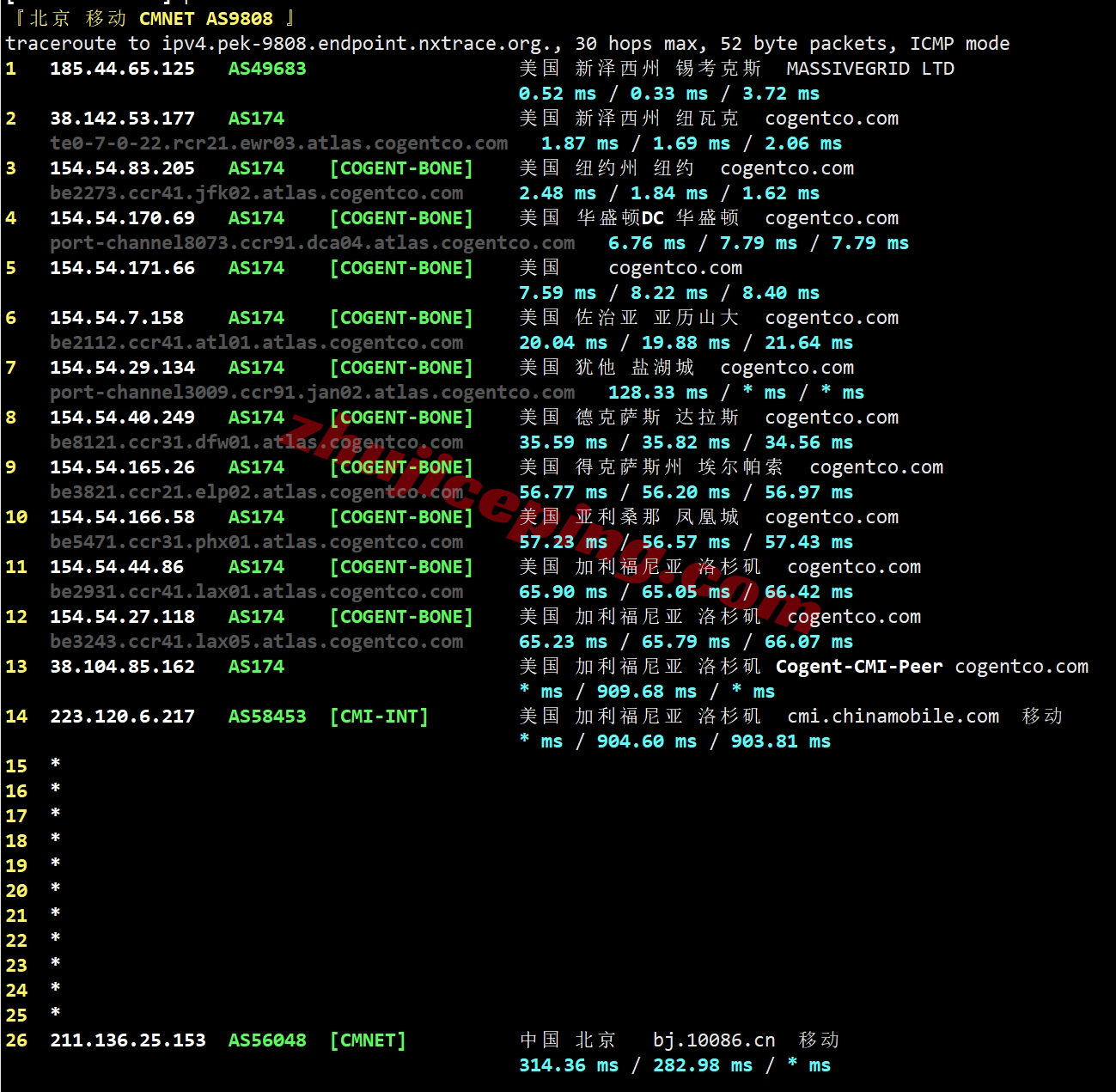Click MASSIVEGRID LTD in hop 1

tap(870, 69)
